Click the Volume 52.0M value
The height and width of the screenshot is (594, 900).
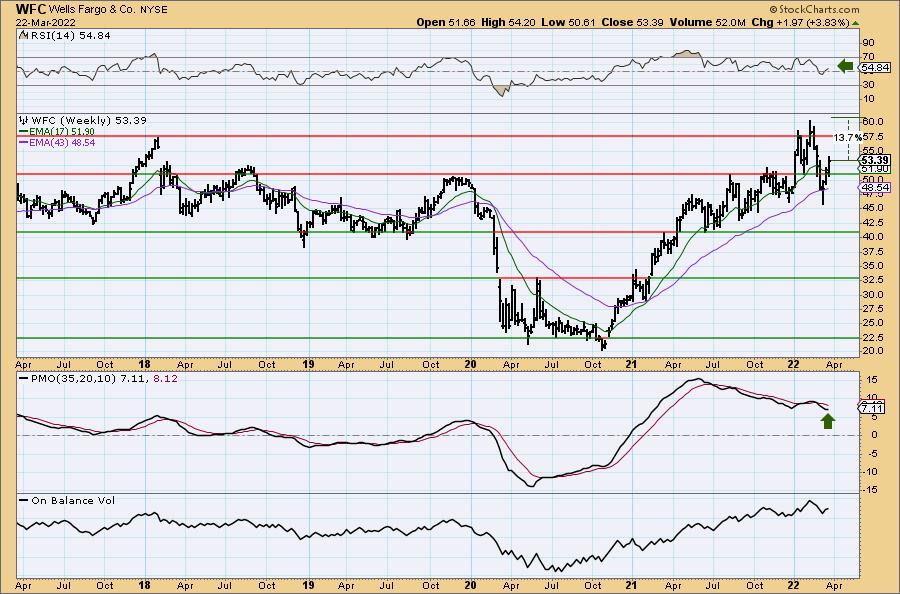pos(707,22)
